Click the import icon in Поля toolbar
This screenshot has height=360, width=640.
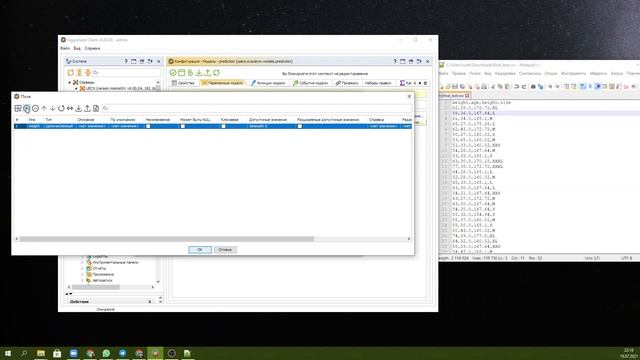coord(78,109)
